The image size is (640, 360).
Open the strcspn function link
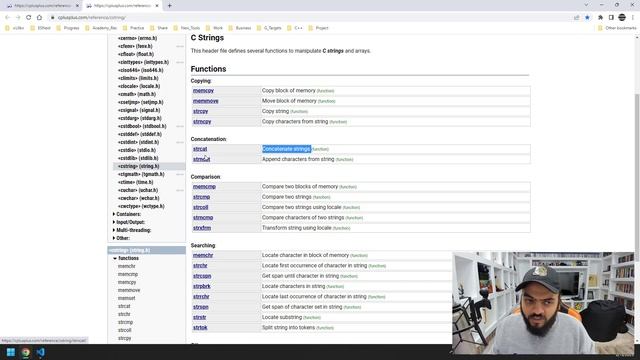pos(202,276)
